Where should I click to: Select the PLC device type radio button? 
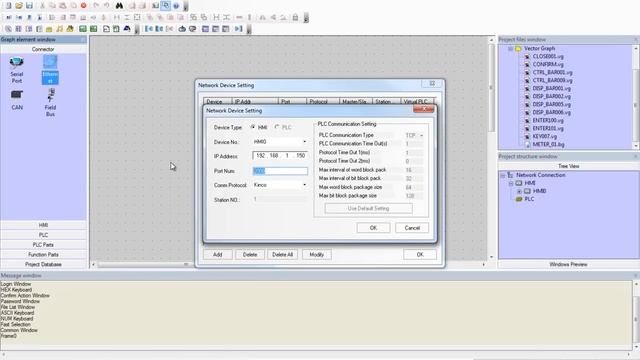point(277,127)
